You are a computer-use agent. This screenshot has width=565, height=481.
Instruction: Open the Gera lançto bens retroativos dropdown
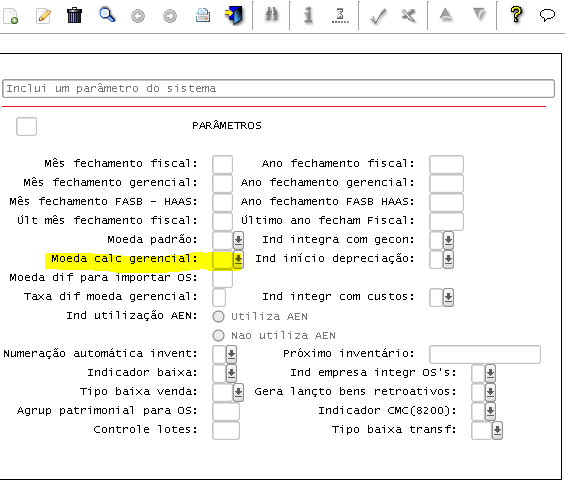pos(490,392)
